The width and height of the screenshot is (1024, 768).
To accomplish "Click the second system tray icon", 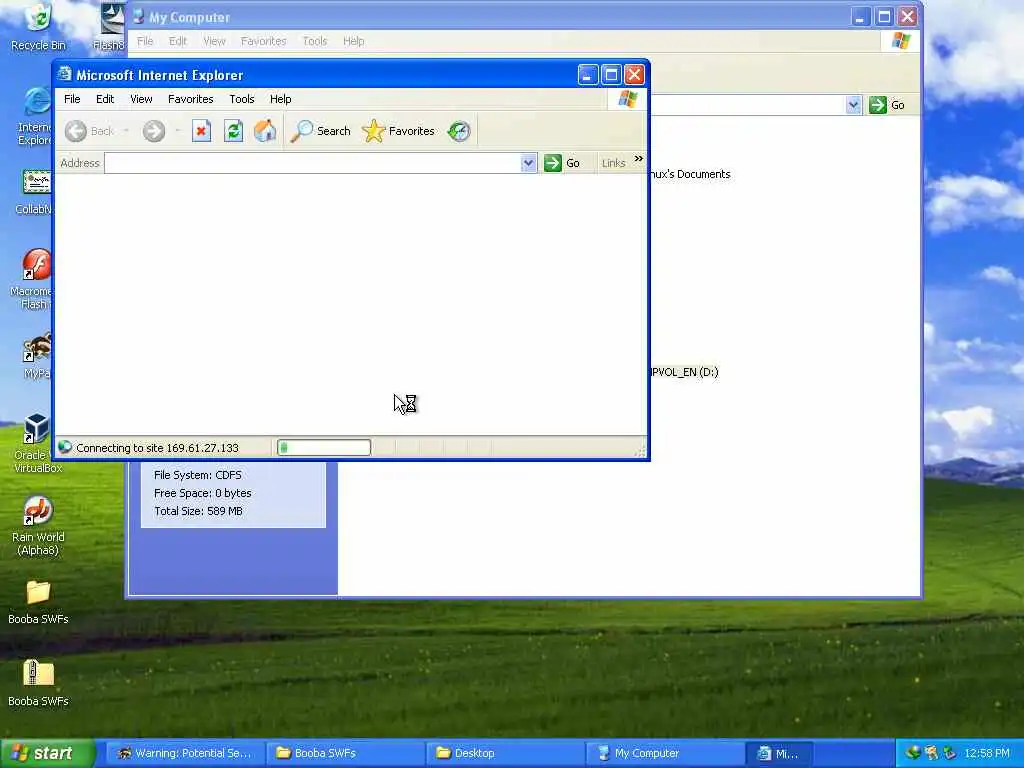I will pos(931,753).
